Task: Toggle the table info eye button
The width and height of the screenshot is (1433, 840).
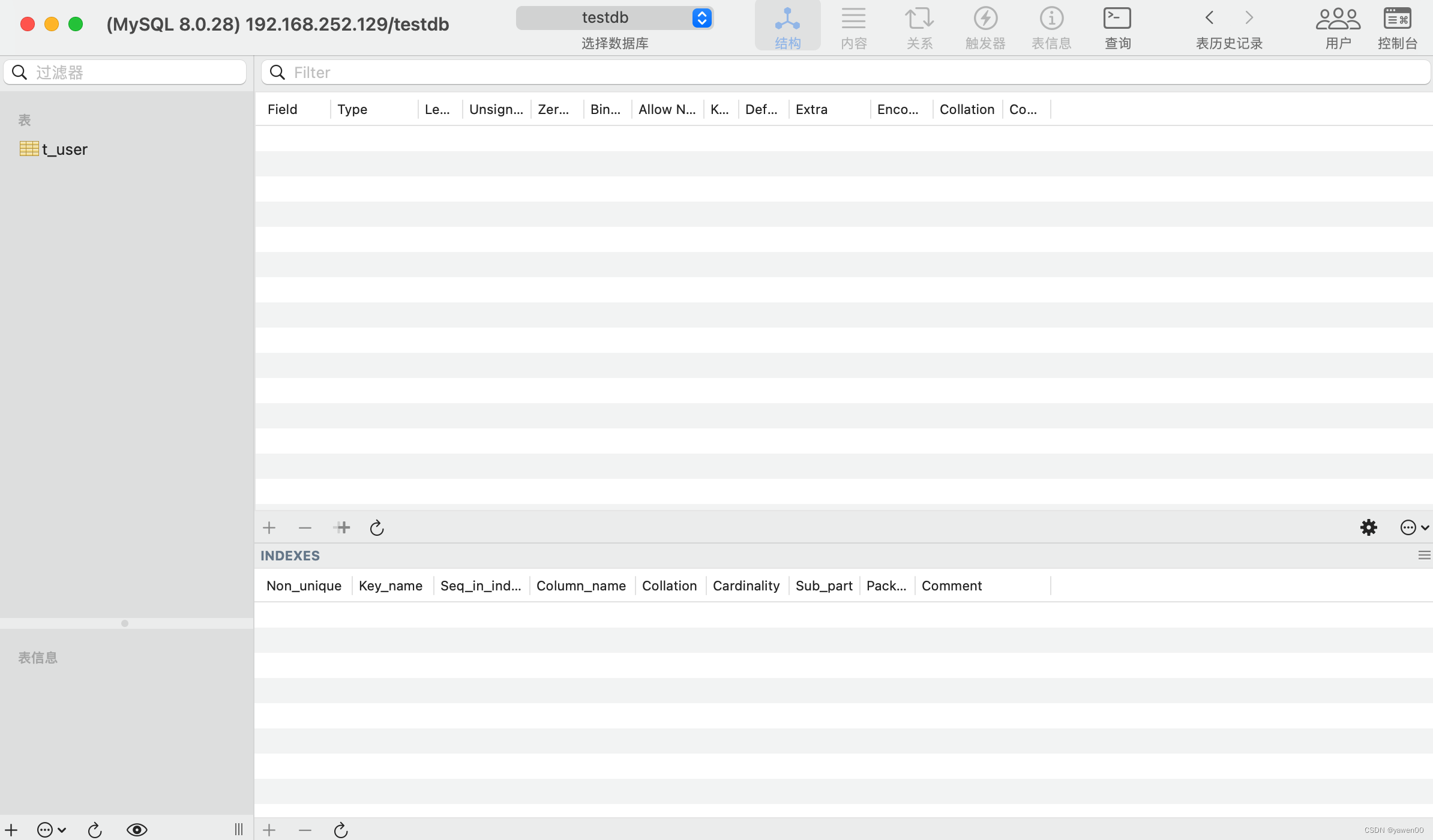Action: 137,830
